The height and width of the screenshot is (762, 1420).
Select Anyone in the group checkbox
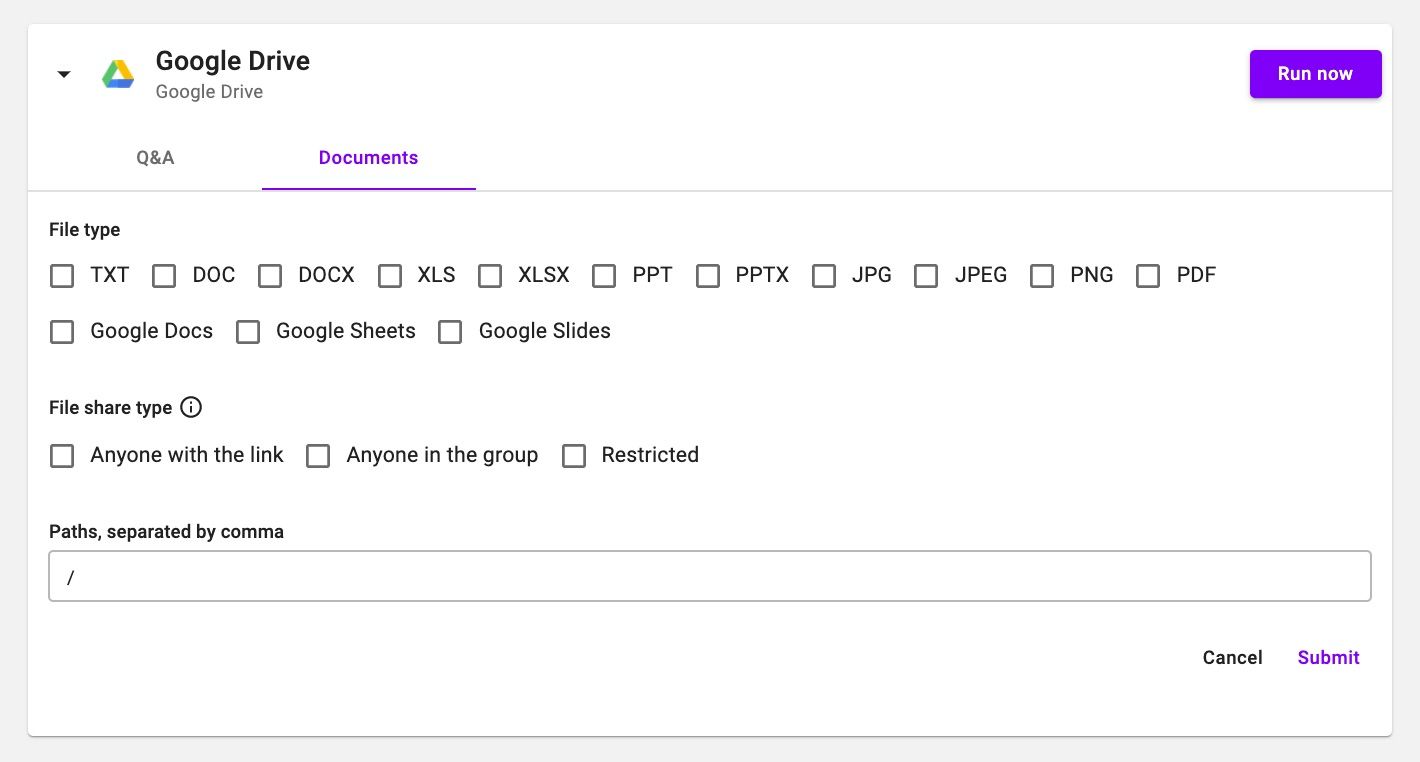pos(318,456)
